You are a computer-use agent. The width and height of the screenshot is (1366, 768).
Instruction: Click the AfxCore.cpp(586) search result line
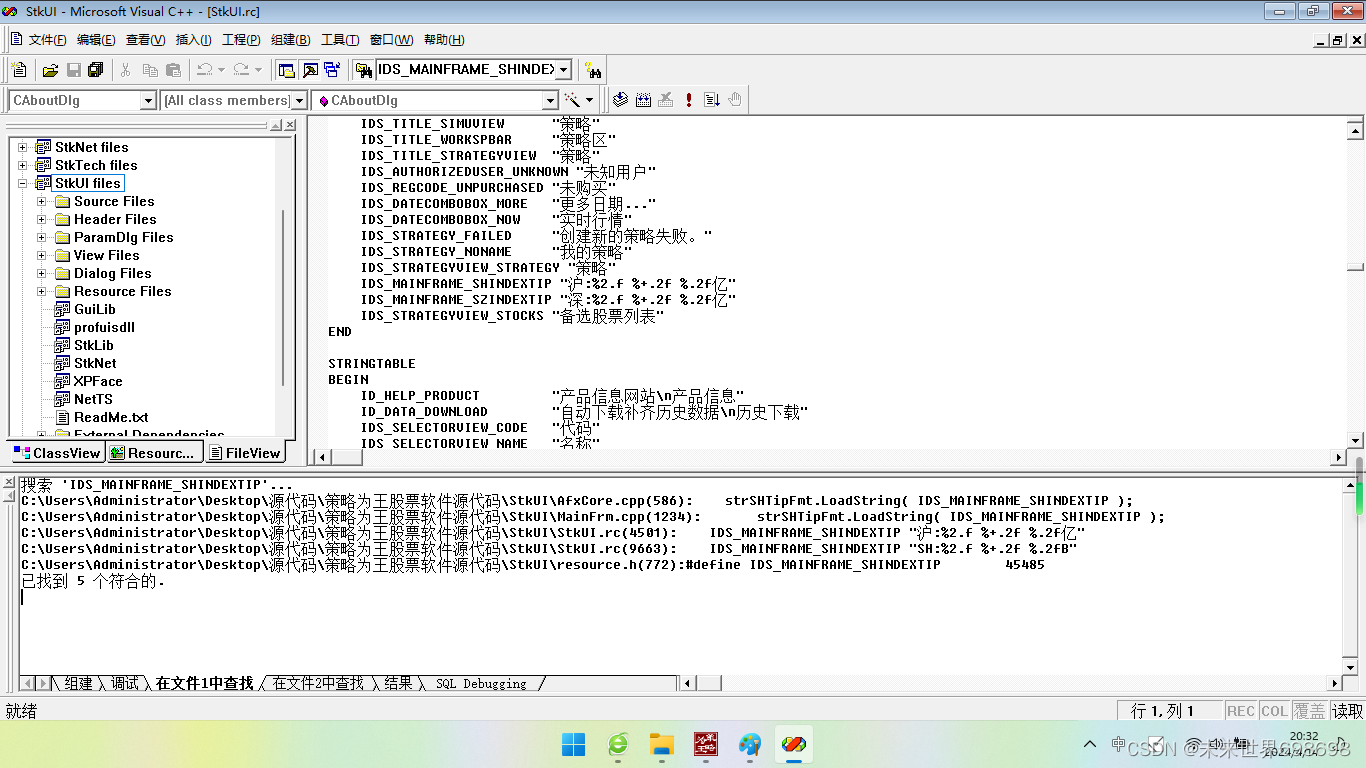578,500
